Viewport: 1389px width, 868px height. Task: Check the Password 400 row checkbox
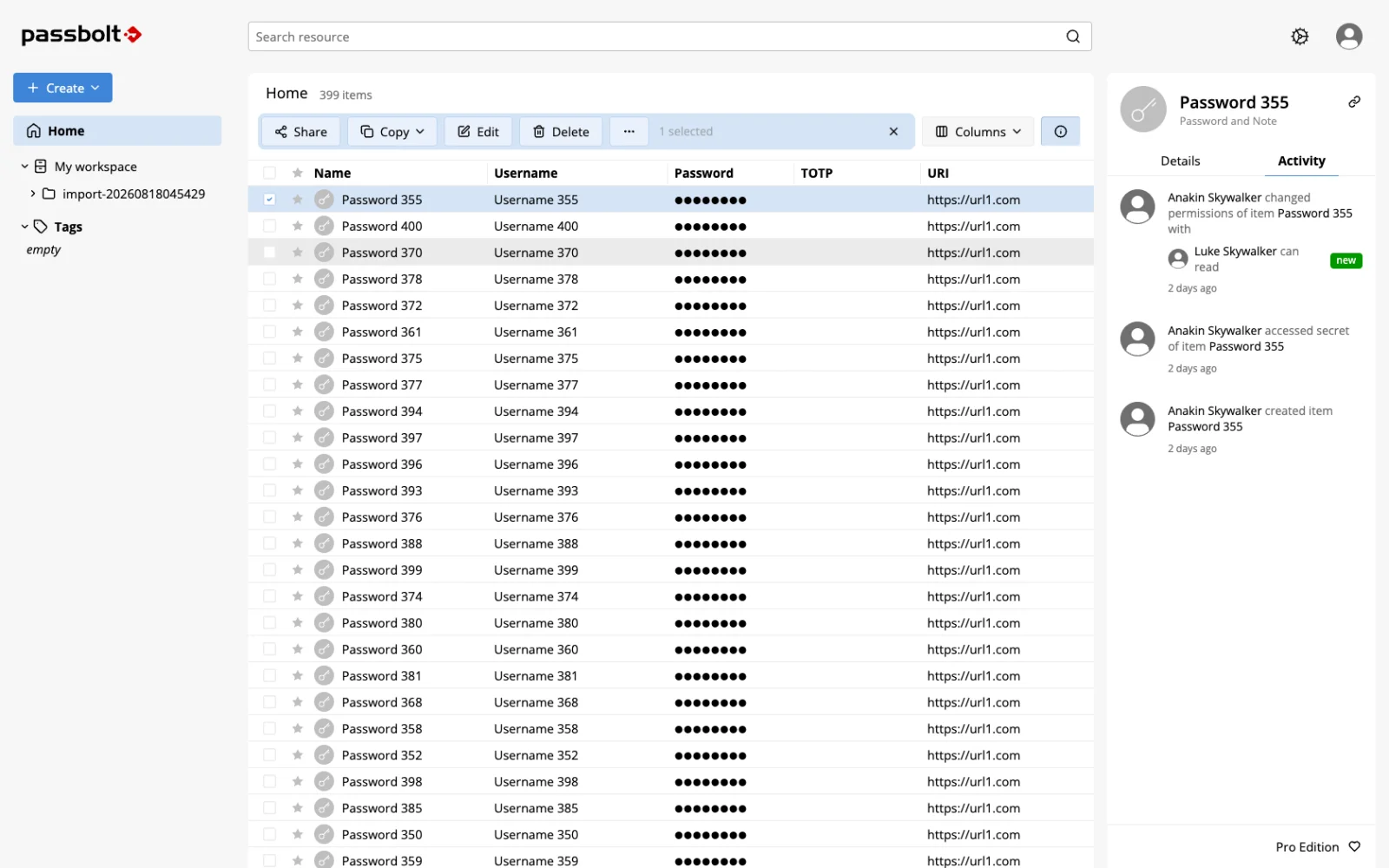[269, 226]
